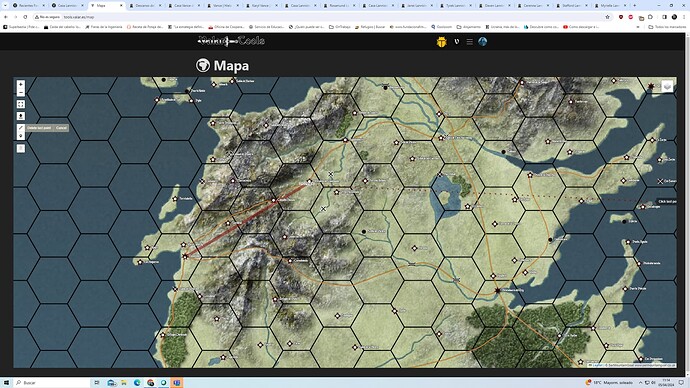
Task: Expand the map layers control
Action: tap(667, 86)
